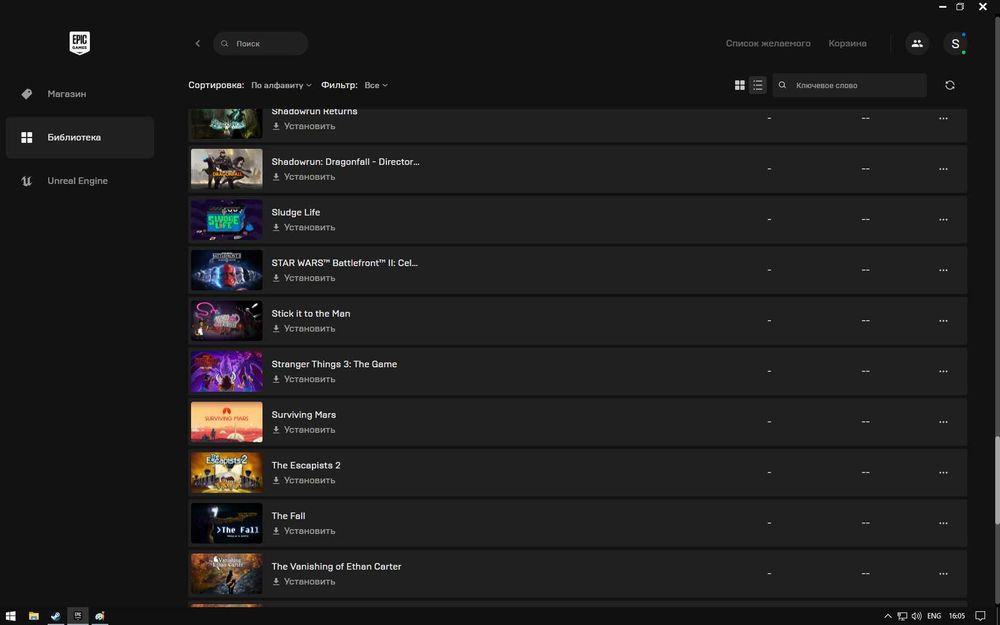Open the Windows notification center

(980, 615)
